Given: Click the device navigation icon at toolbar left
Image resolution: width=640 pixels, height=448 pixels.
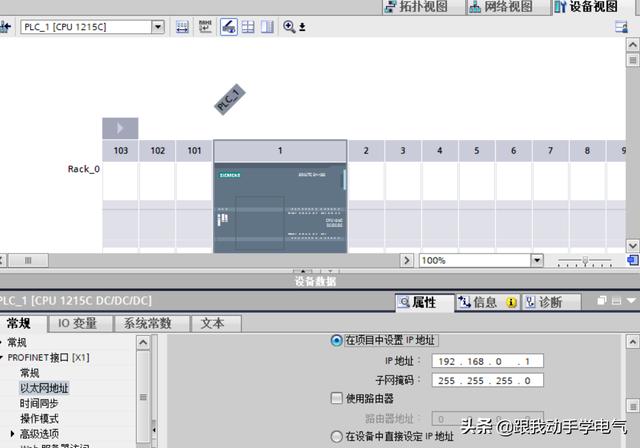Looking at the screenshot, I should pyautogui.click(x=5, y=27).
